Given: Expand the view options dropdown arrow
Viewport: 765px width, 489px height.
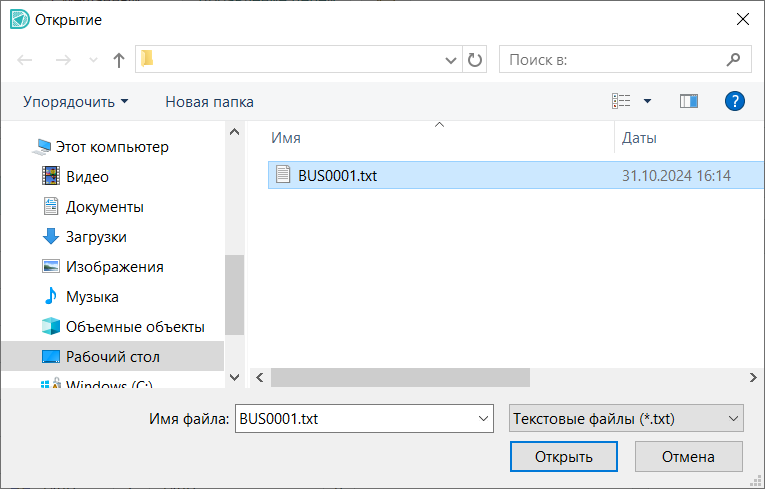Looking at the screenshot, I should 647,101.
